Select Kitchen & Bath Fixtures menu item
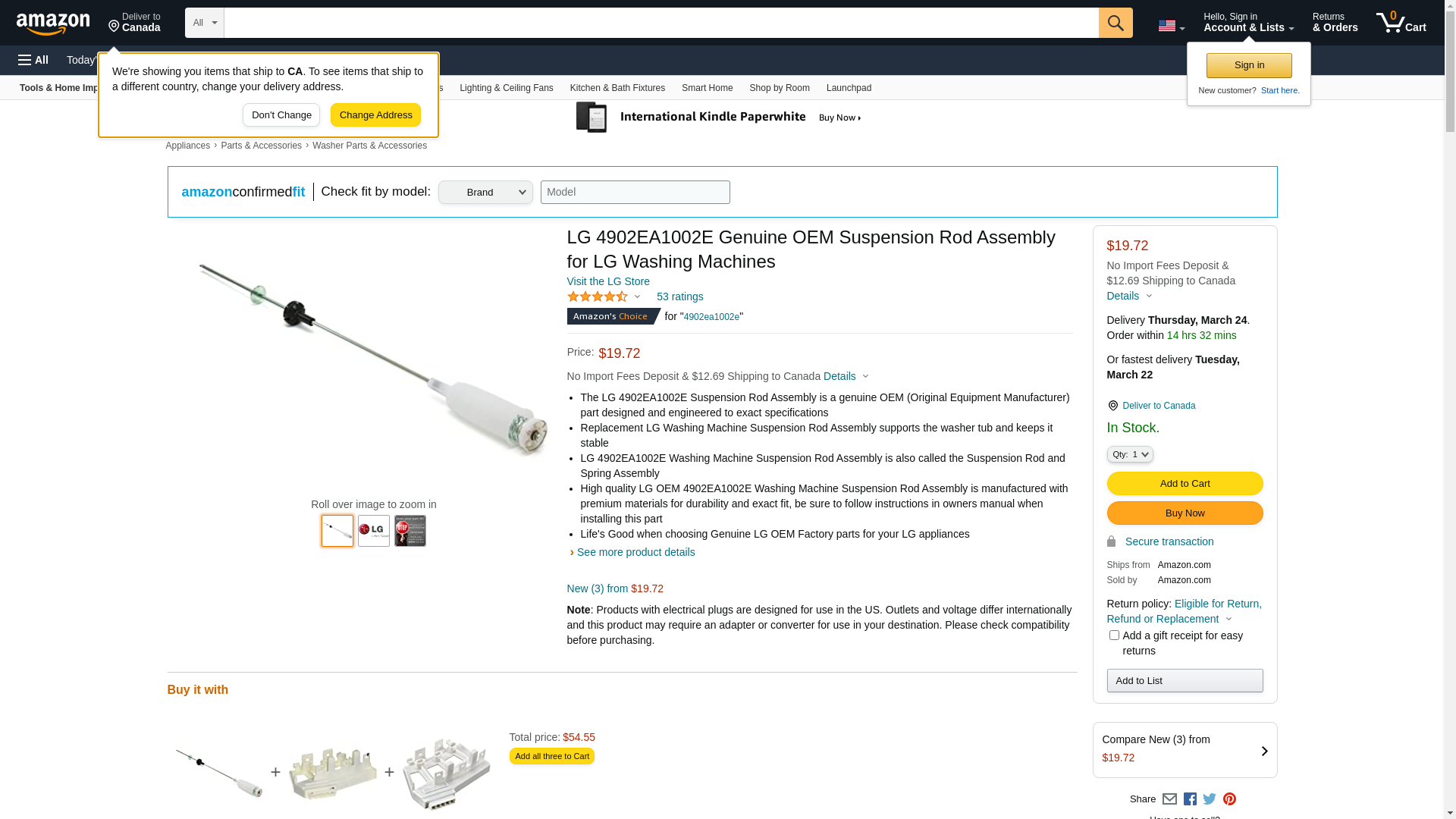The width and height of the screenshot is (1456, 819). pos(617,88)
